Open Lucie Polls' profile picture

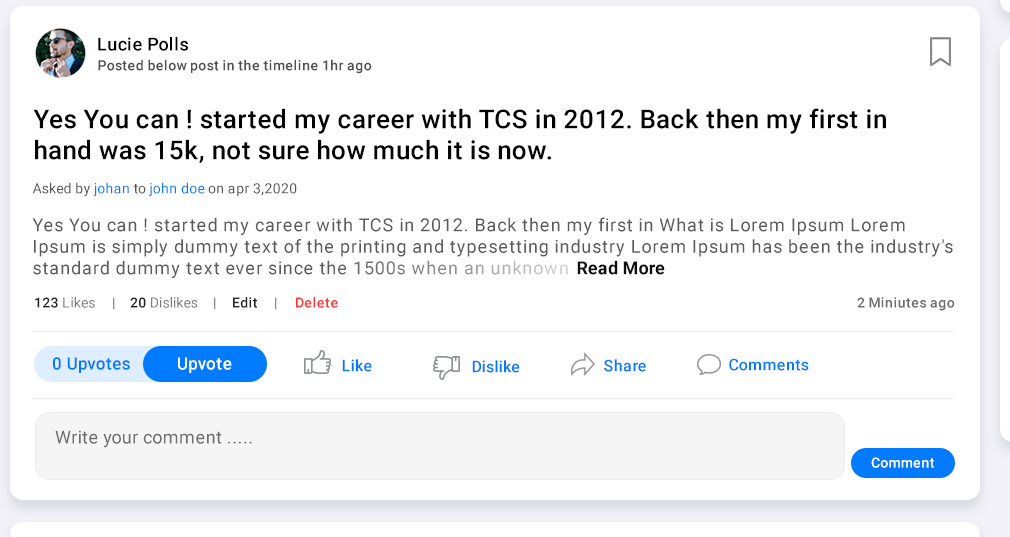tap(60, 53)
